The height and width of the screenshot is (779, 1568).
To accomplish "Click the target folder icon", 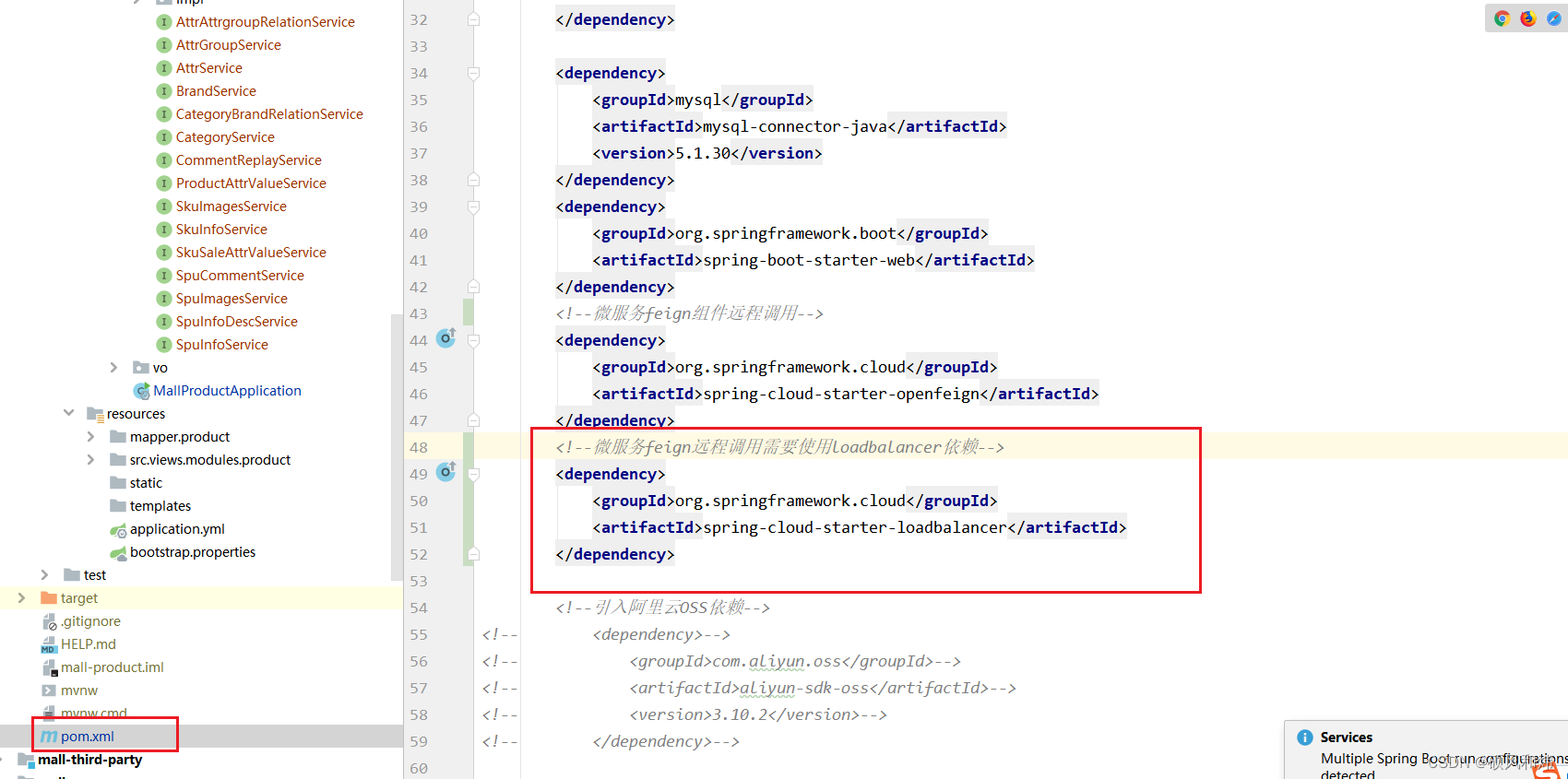I will pos(49,598).
